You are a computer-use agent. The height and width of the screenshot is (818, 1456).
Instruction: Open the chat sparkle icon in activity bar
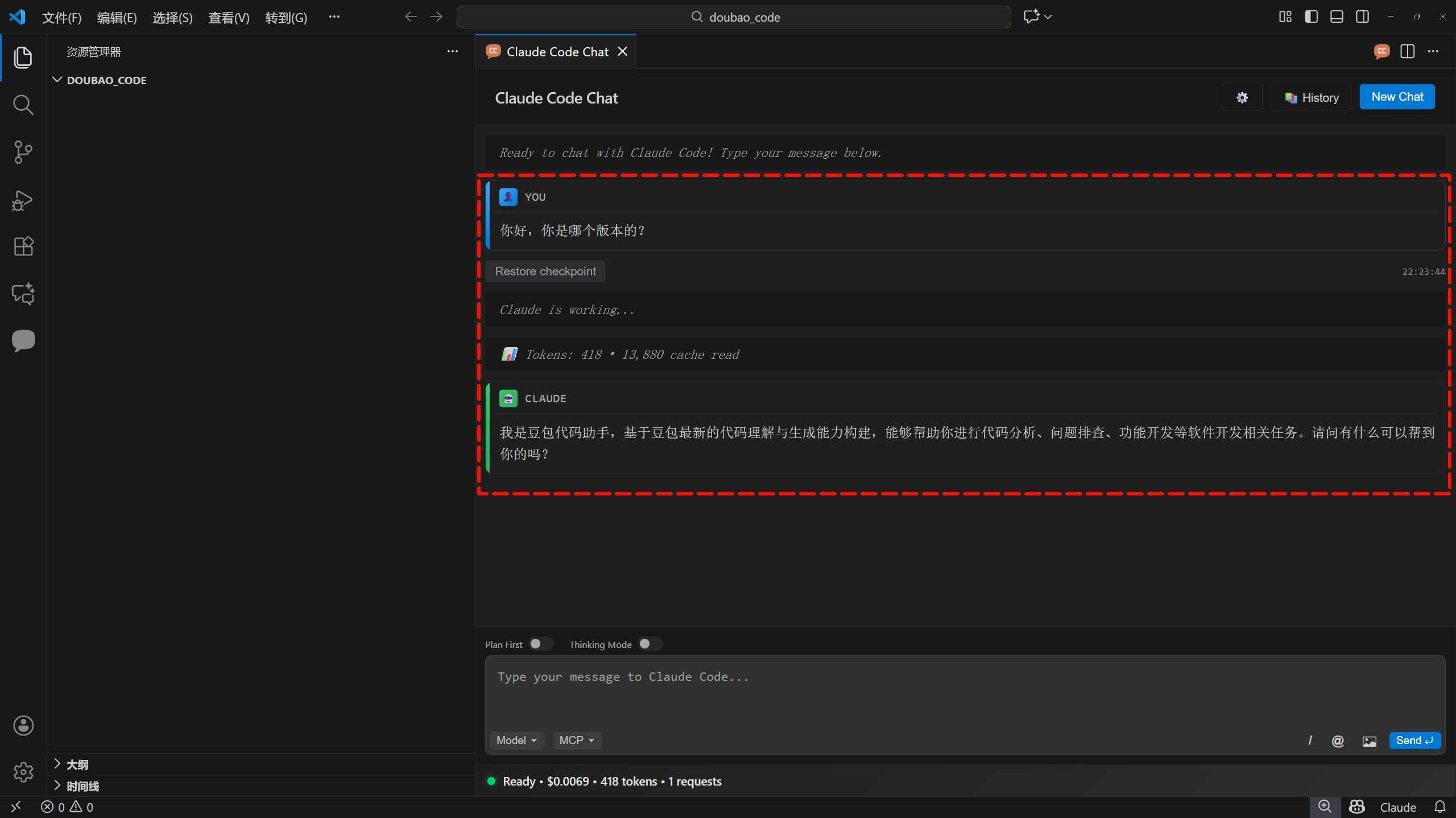pyautogui.click(x=23, y=294)
